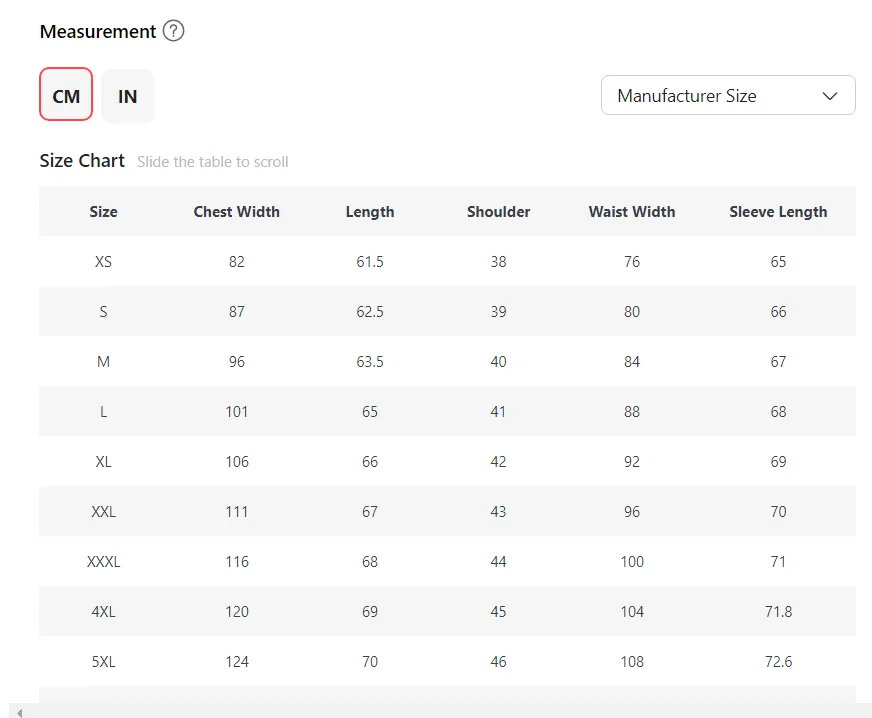
Task: Open the Measurement help question mark icon
Action: [x=173, y=31]
